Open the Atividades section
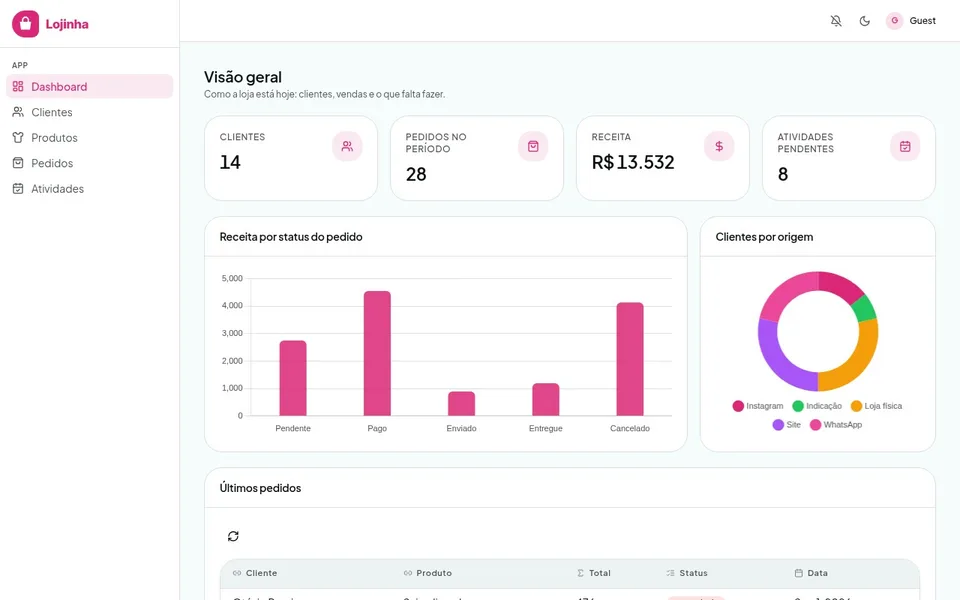960x600 pixels. click(x=89, y=189)
